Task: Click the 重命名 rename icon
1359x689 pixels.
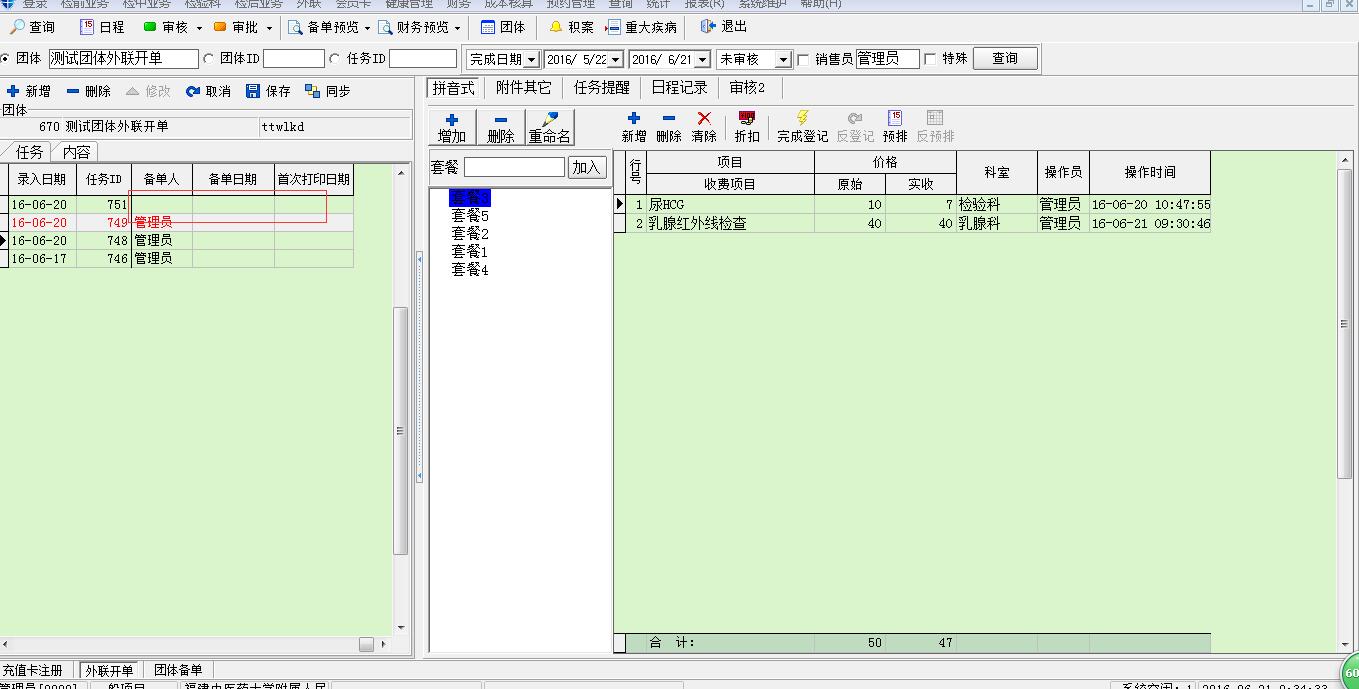Action: pos(550,119)
